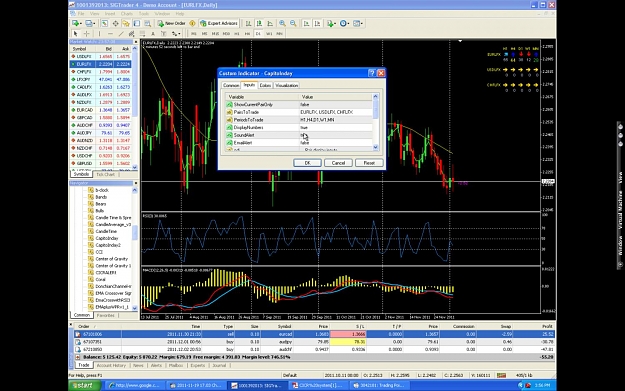Switch chart to D1 timeframe
The height and width of the screenshot is (391, 625).
258,34
